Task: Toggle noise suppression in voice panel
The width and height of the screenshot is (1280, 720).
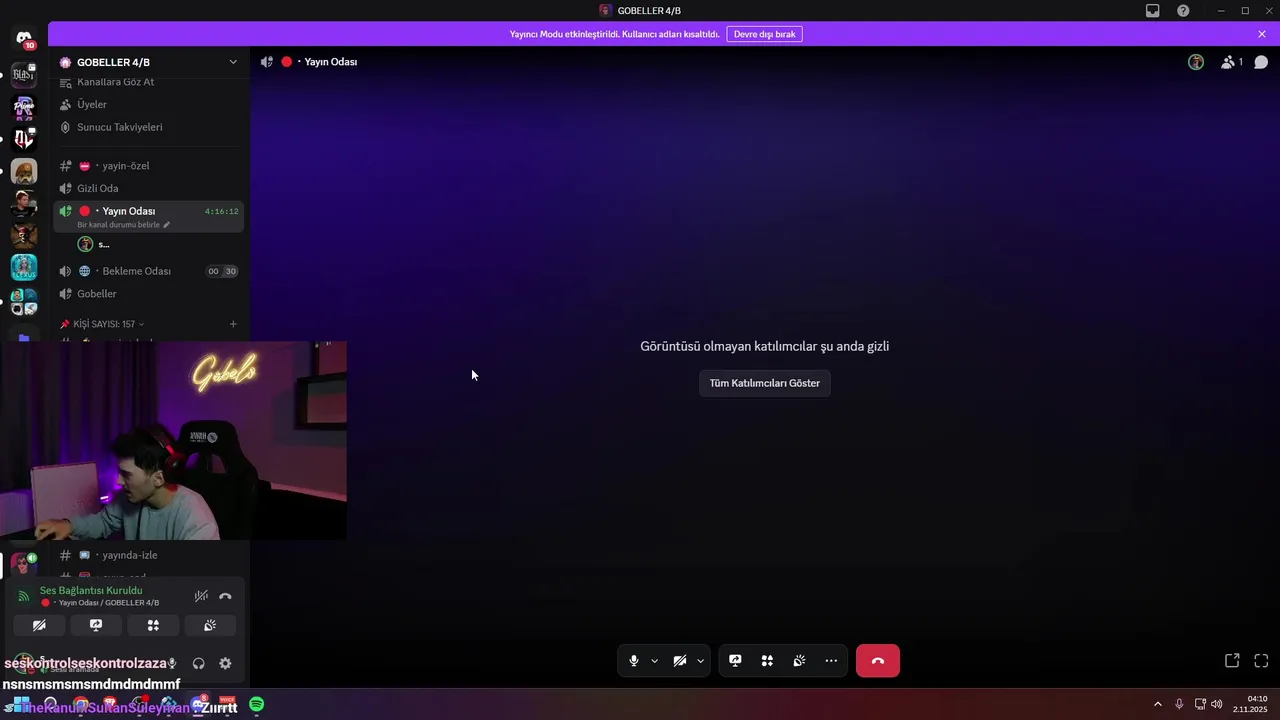Action: click(x=201, y=596)
